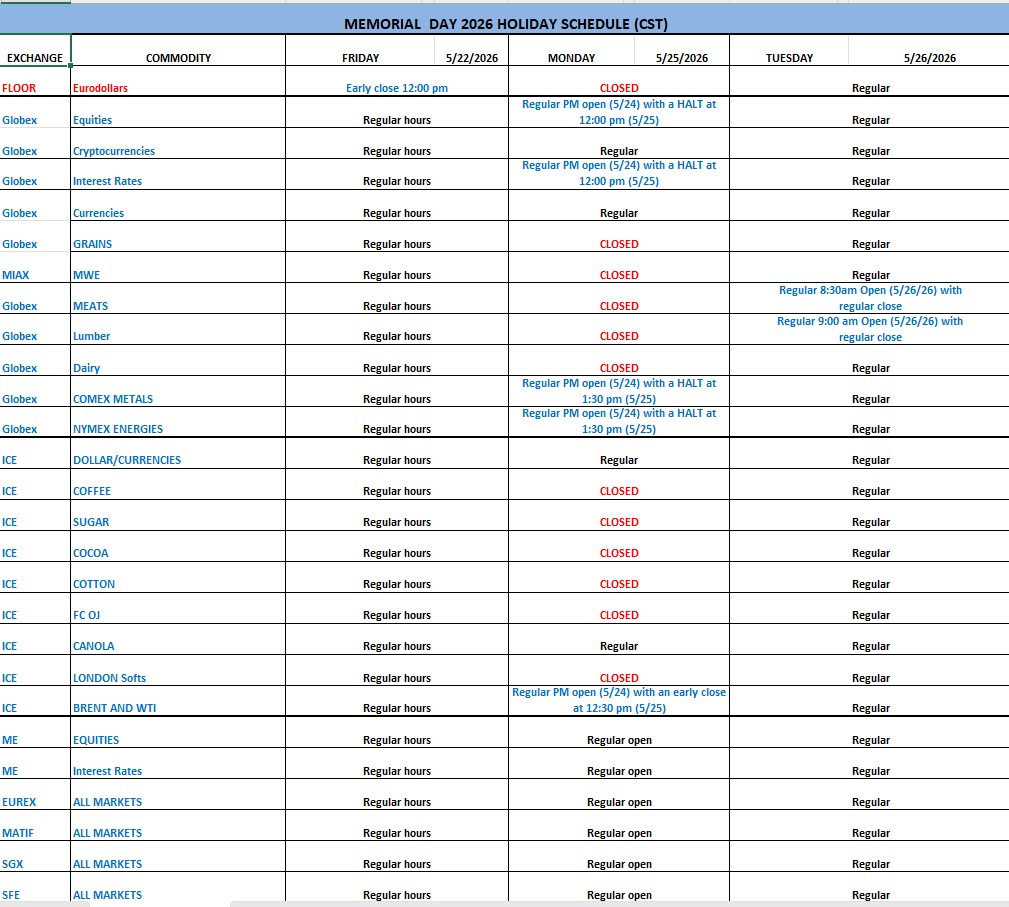The height and width of the screenshot is (907, 1009).
Task: Click Friday 'Regular hours' in the SFE row
Action: coord(397,887)
